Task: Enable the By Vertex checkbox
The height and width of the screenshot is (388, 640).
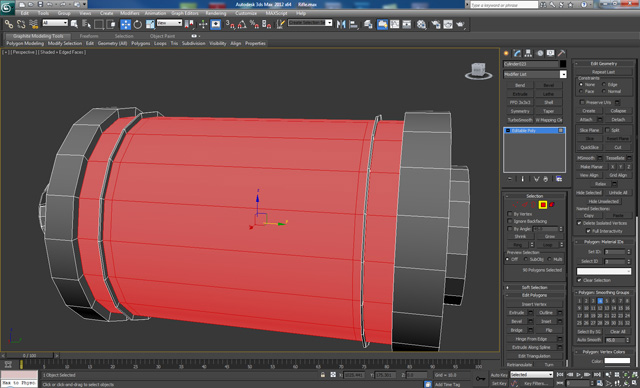Action: click(510, 214)
